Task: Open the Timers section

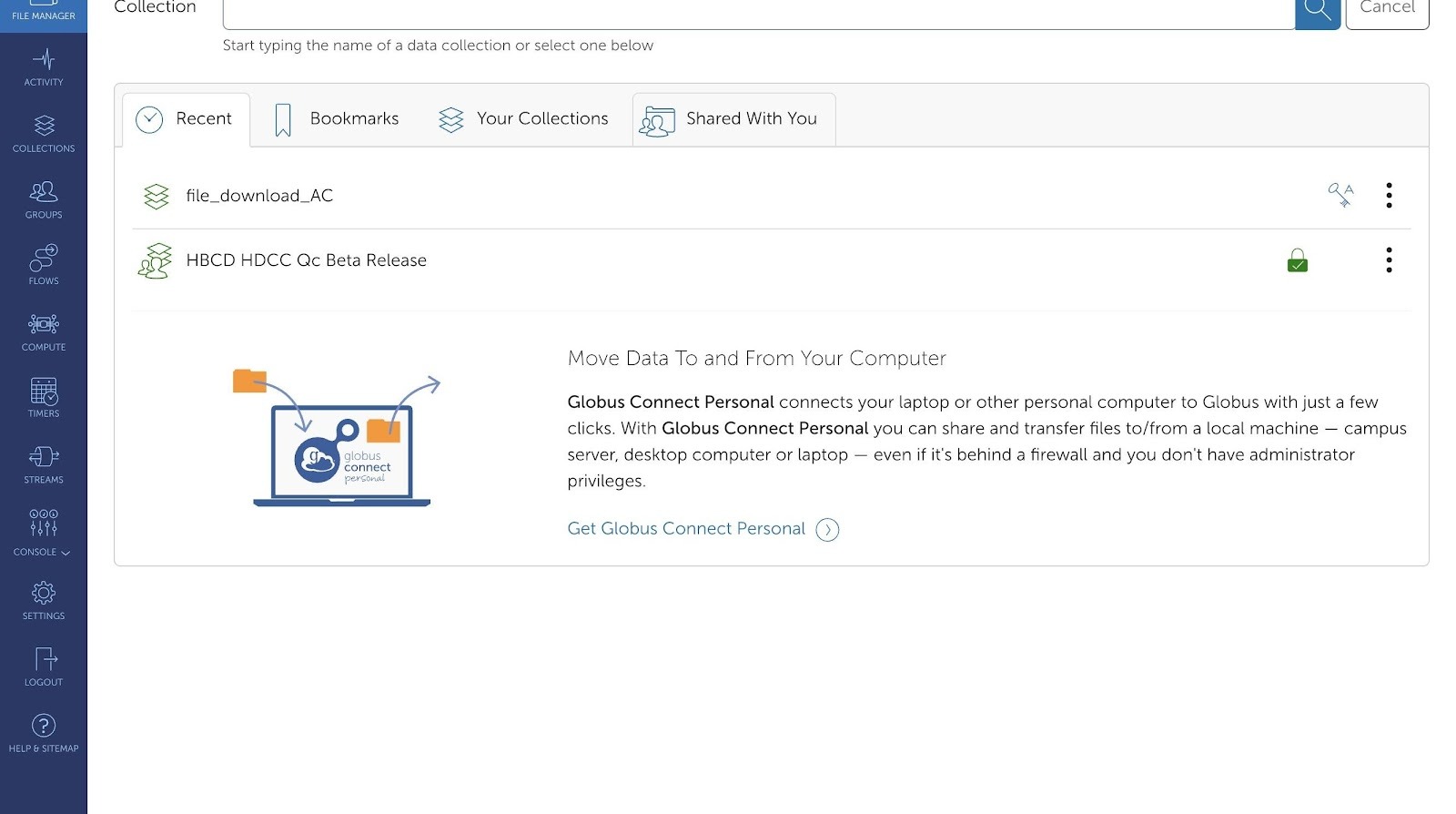Action: point(44,399)
